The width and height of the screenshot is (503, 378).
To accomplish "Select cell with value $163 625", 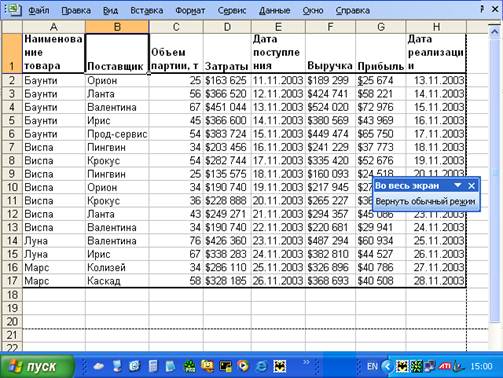I will point(227,80).
